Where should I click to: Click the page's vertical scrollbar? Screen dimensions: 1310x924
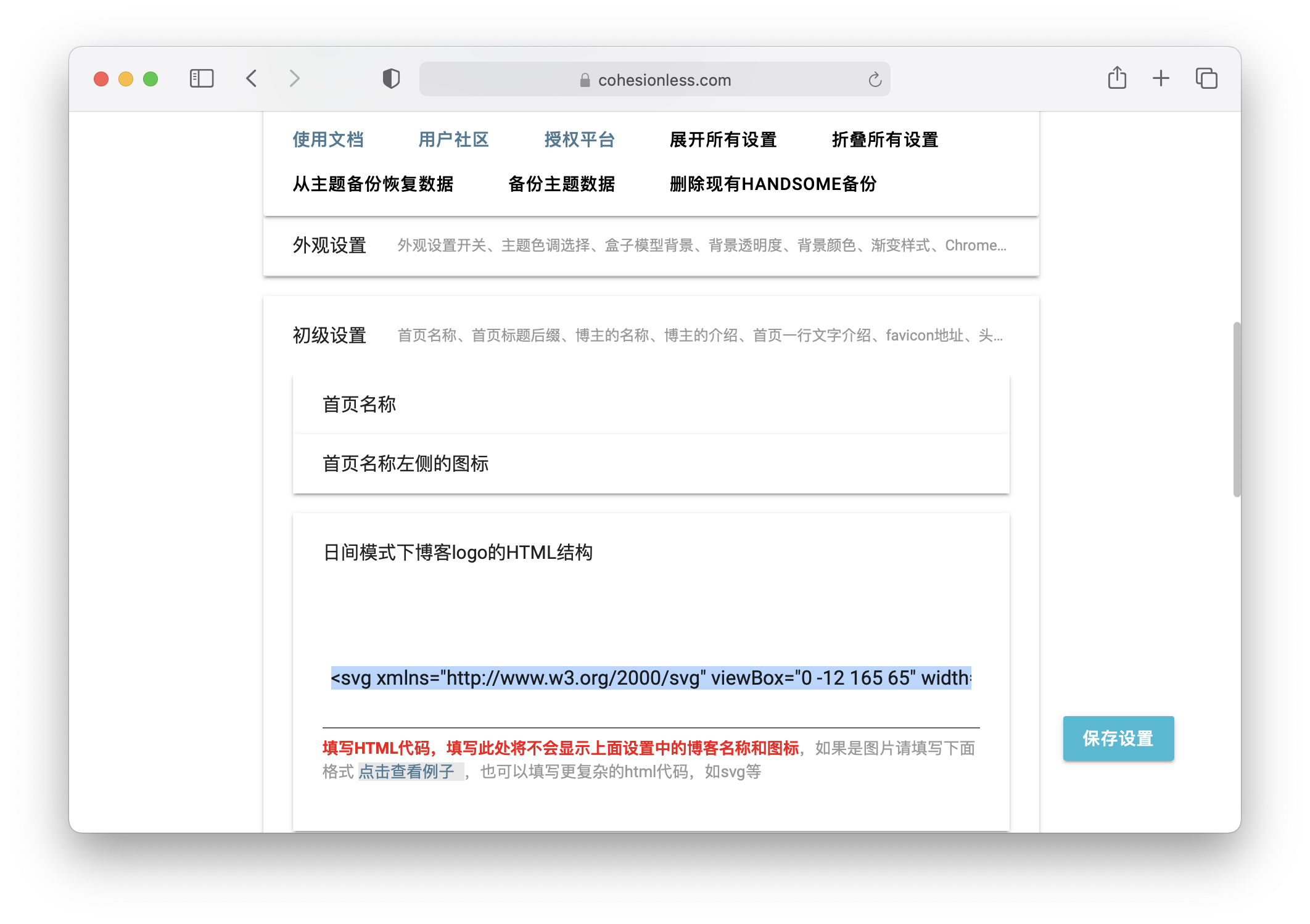pos(1236,409)
